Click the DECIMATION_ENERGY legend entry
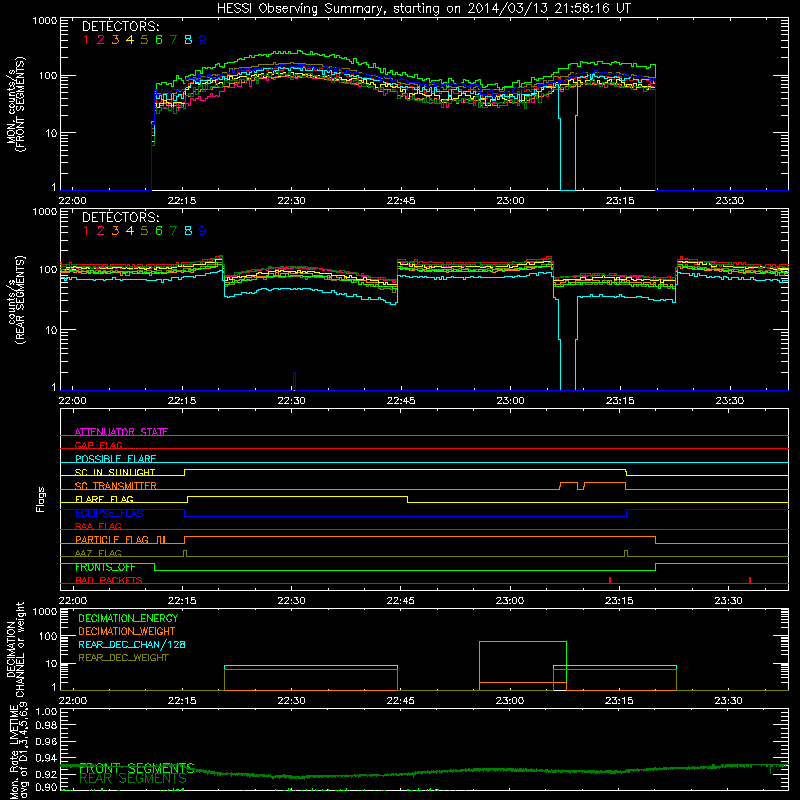 128,618
